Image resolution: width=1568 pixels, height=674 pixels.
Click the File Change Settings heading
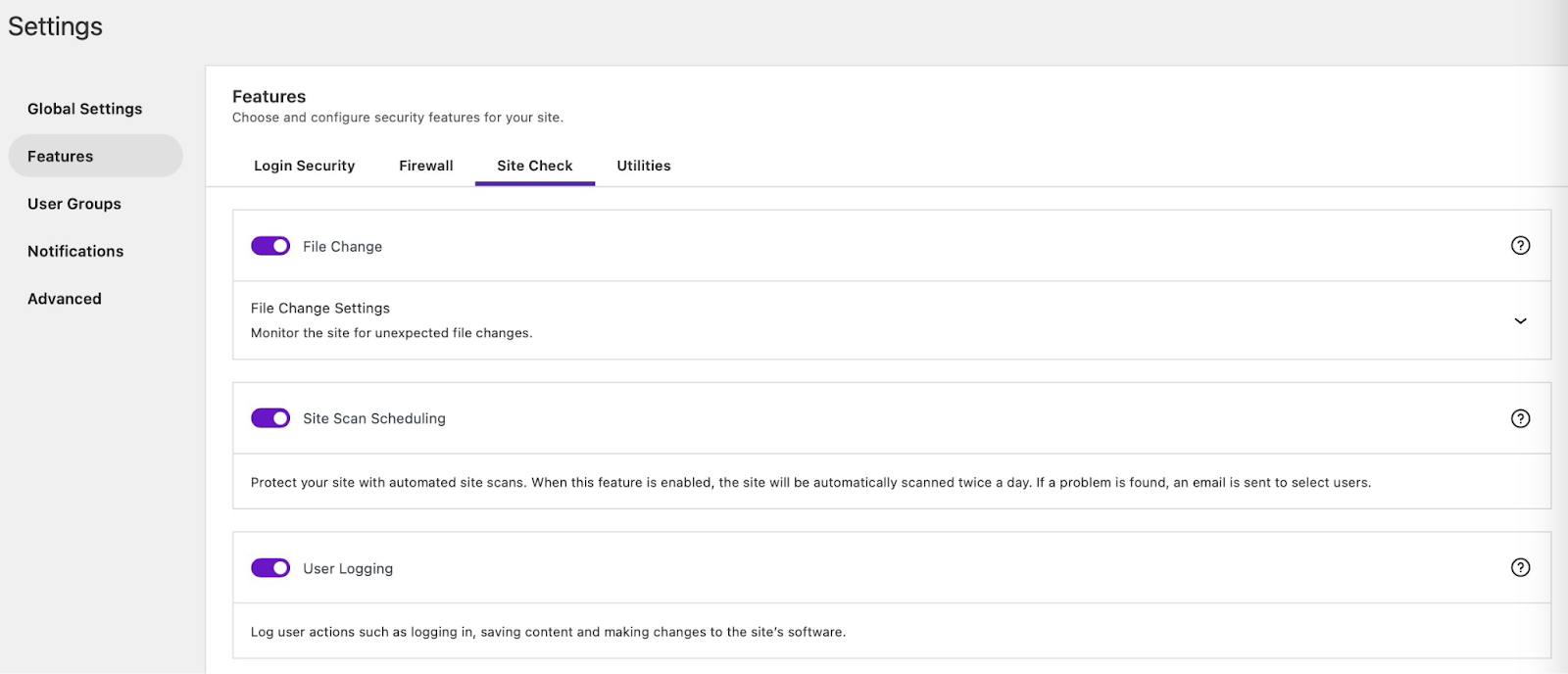click(320, 308)
